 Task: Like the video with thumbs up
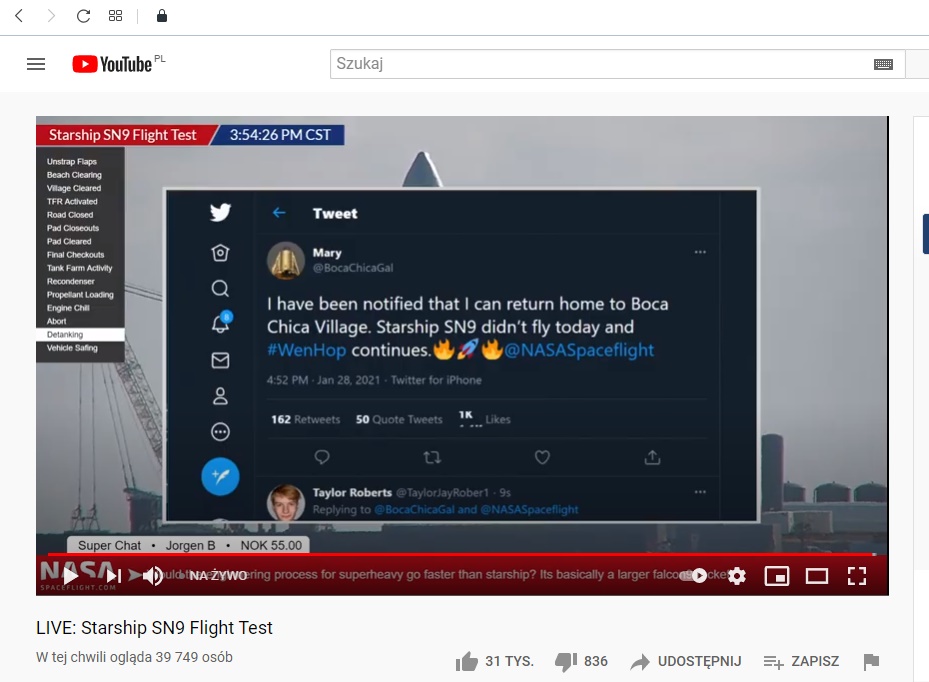[x=467, y=661]
